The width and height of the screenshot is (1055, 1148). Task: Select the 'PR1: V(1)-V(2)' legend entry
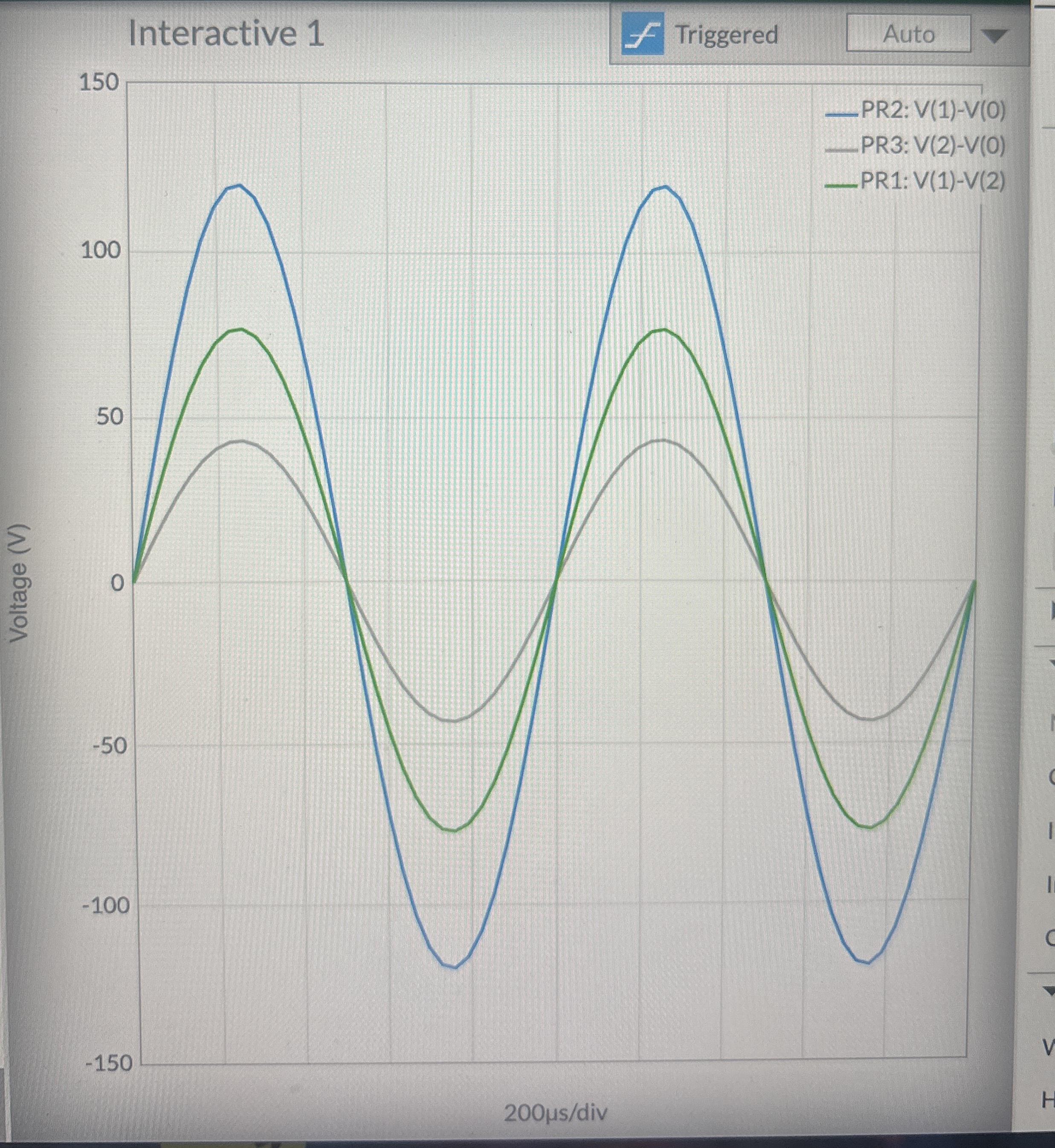pyautogui.click(x=933, y=182)
